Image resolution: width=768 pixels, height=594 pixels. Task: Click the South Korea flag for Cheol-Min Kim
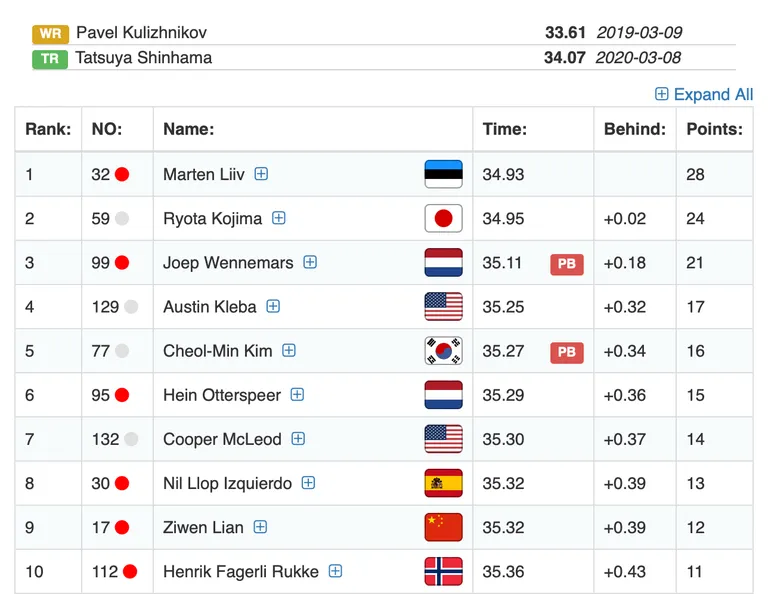pyautogui.click(x=443, y=351)
